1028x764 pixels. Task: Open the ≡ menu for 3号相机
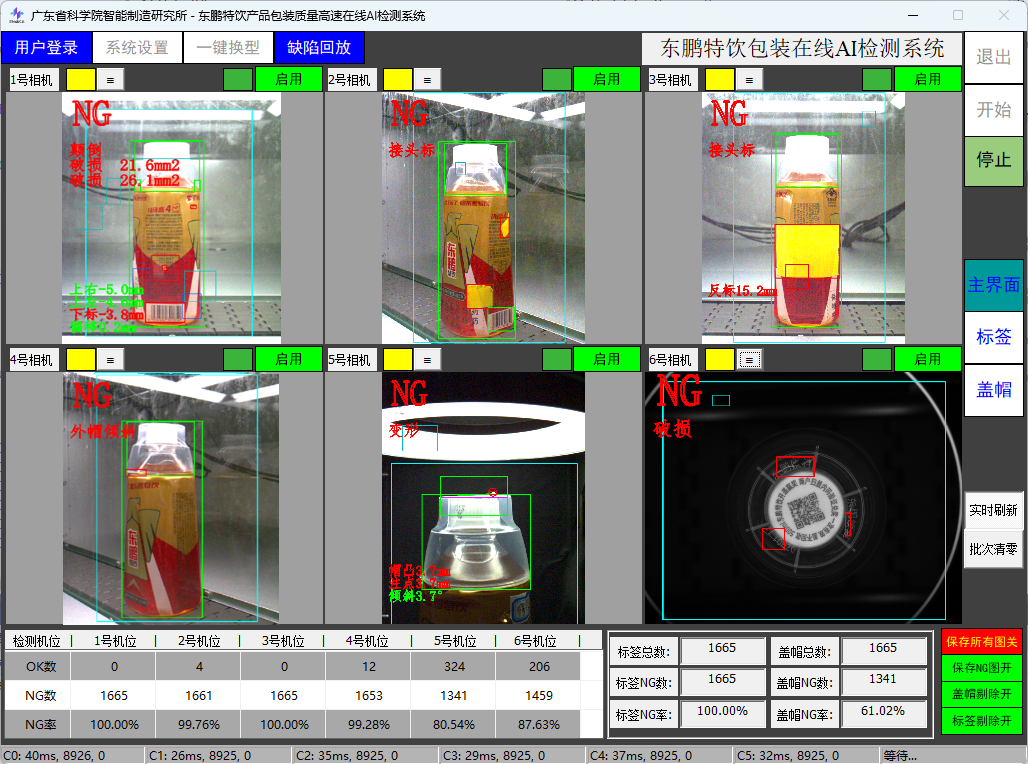(x=749, y=80)
